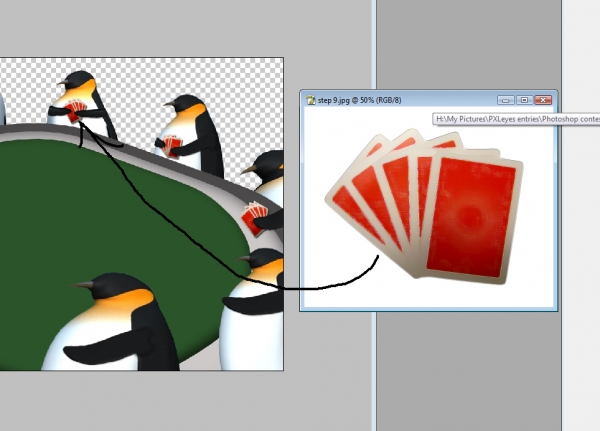
Task: Click the file path tooltip text
Action: pos(518,119)
